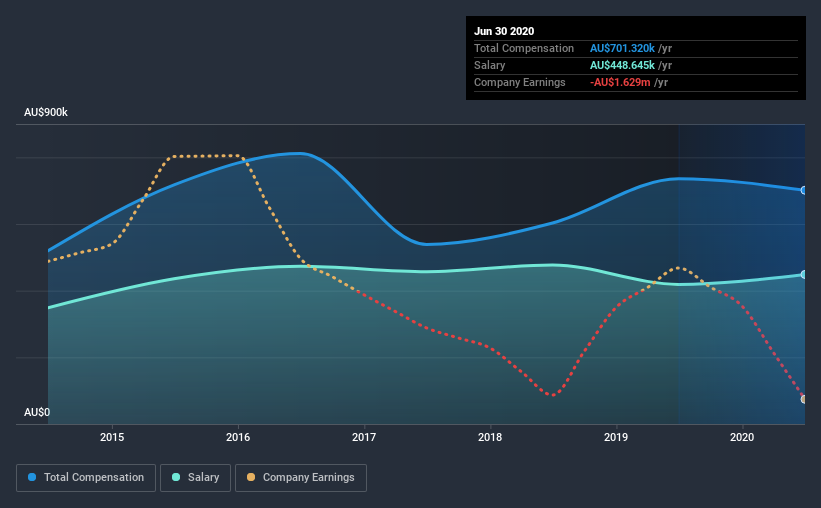Select the Total Compensation endpoint marker at 2020

[x=804, y=190]
